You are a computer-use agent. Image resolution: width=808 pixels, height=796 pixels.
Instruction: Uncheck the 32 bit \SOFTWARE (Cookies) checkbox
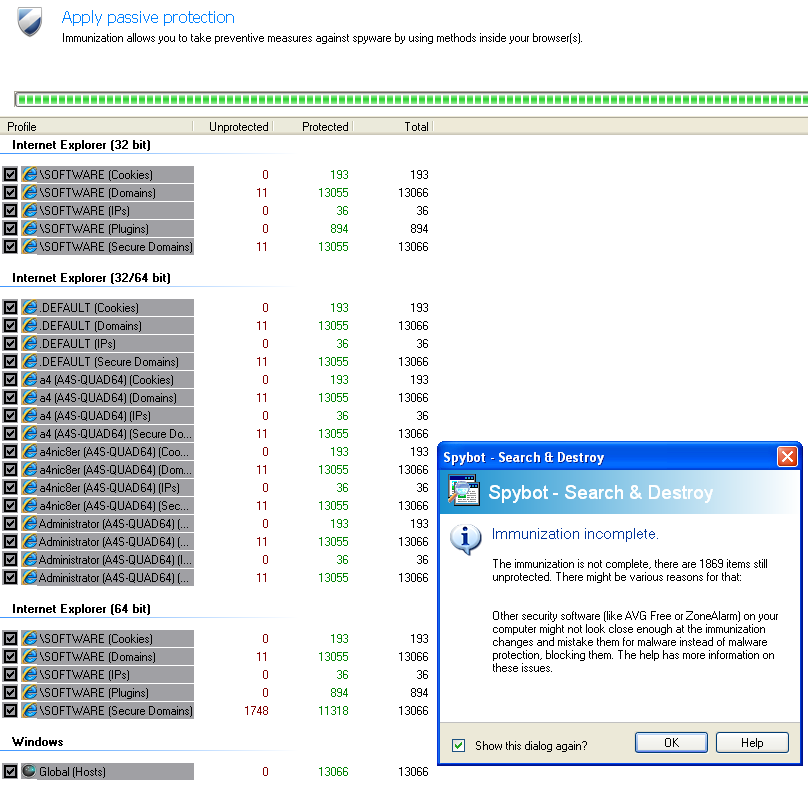[x=10, y=175]
